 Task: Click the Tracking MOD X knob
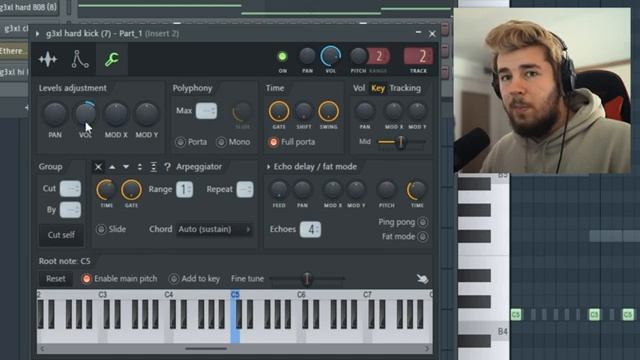[393, 111]
